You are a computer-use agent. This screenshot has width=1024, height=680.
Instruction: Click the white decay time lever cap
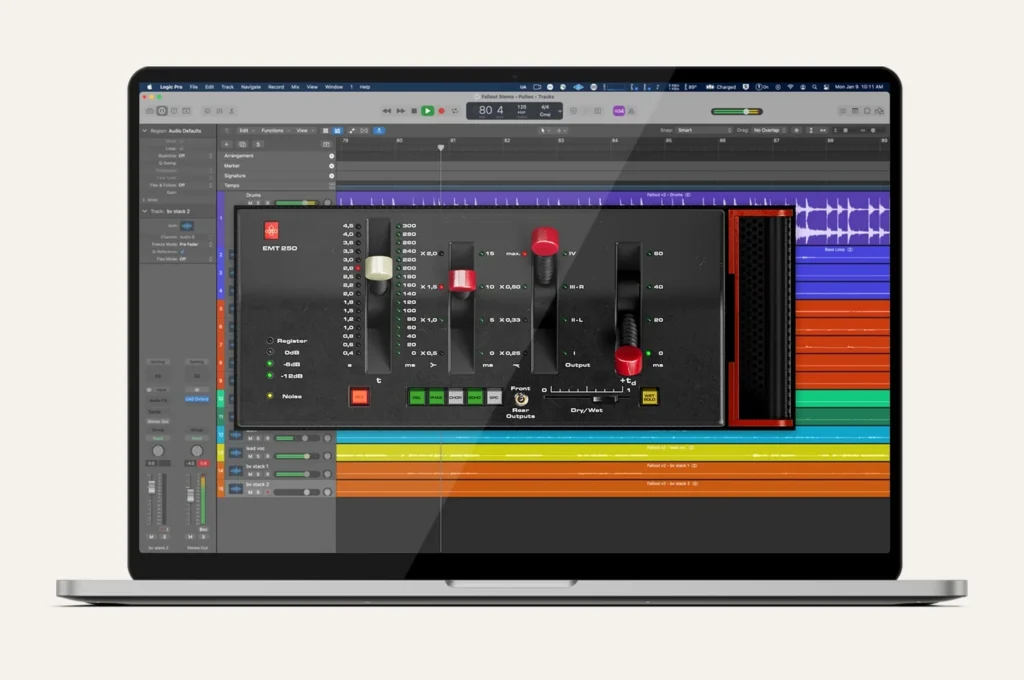[379, 268]
